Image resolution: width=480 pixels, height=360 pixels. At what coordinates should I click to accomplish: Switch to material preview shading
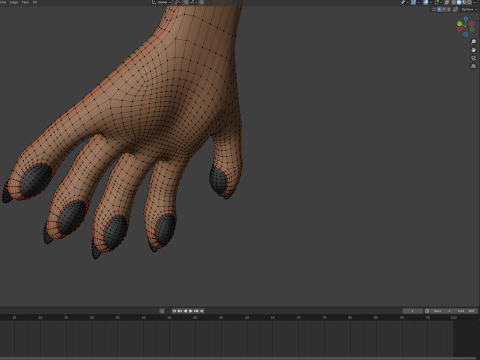click(x=464, y=2)
